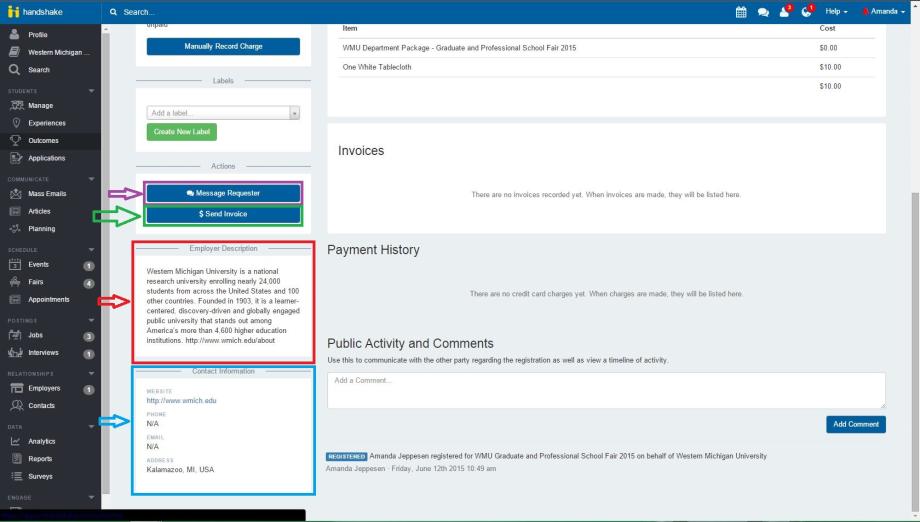Screen dimensions: 920x522
Task: Open the messages chat bubble icon
Action: pyautogui.click(x=763, y=12)
